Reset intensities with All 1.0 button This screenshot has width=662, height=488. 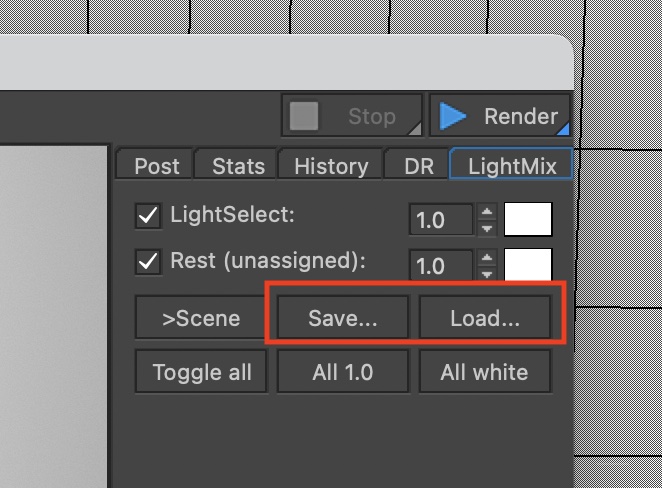(x=342, y=372)
